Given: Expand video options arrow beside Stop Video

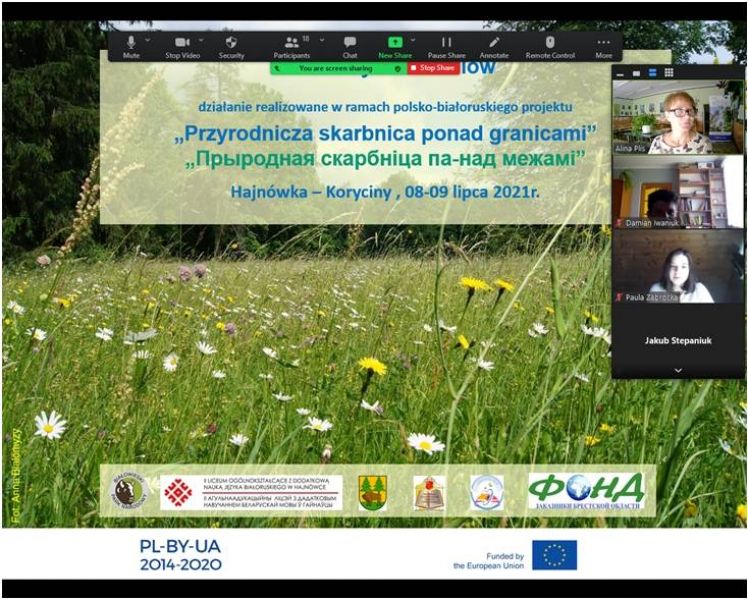Looking at the screenshot, I should [199, 41].
